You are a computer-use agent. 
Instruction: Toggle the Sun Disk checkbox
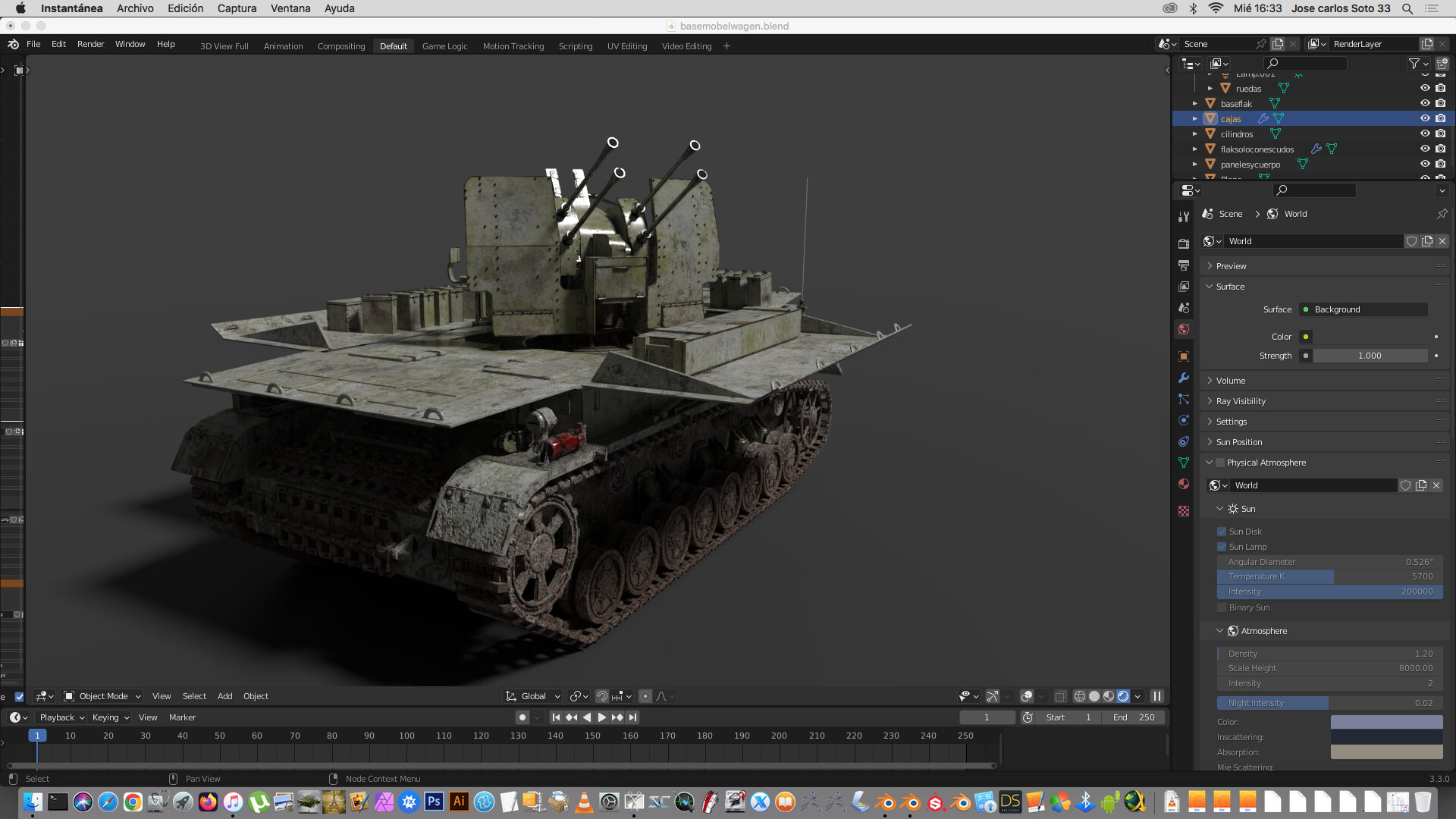[x=1222, y=532]
